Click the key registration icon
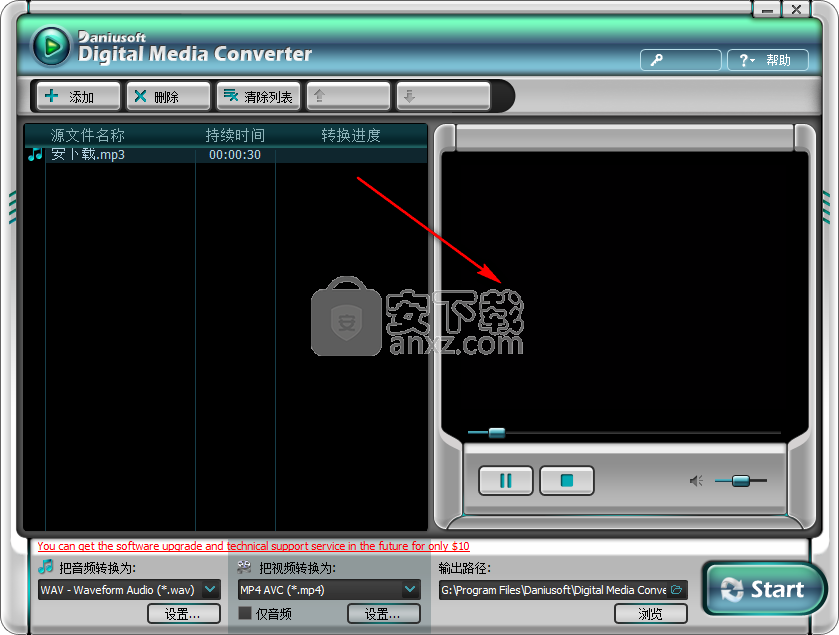The width and height of the screenshot is (839, 635). (680, 60)
